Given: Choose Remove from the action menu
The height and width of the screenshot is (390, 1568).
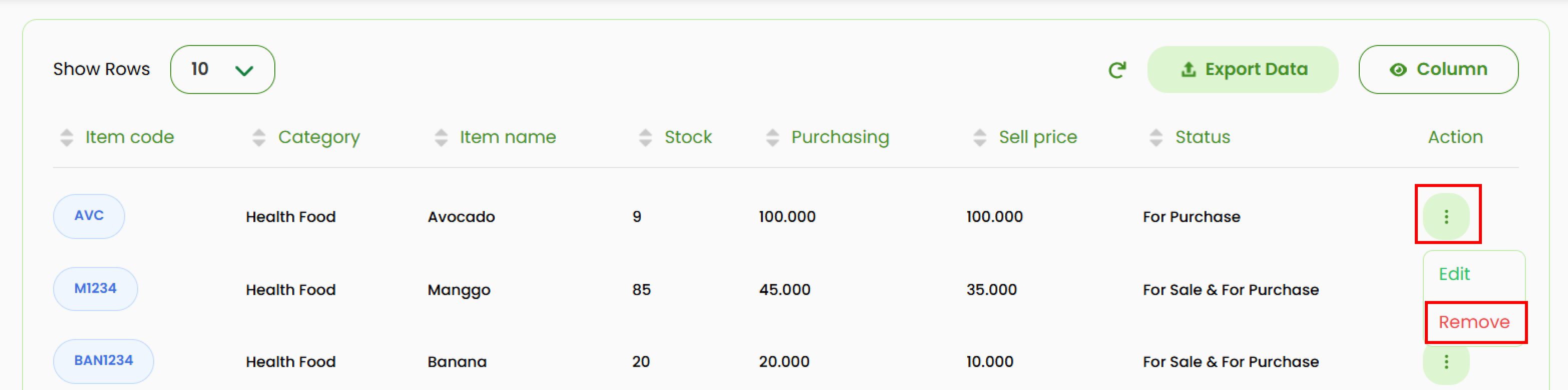Looking at the screenshot, I should (x=1474, y=322).
